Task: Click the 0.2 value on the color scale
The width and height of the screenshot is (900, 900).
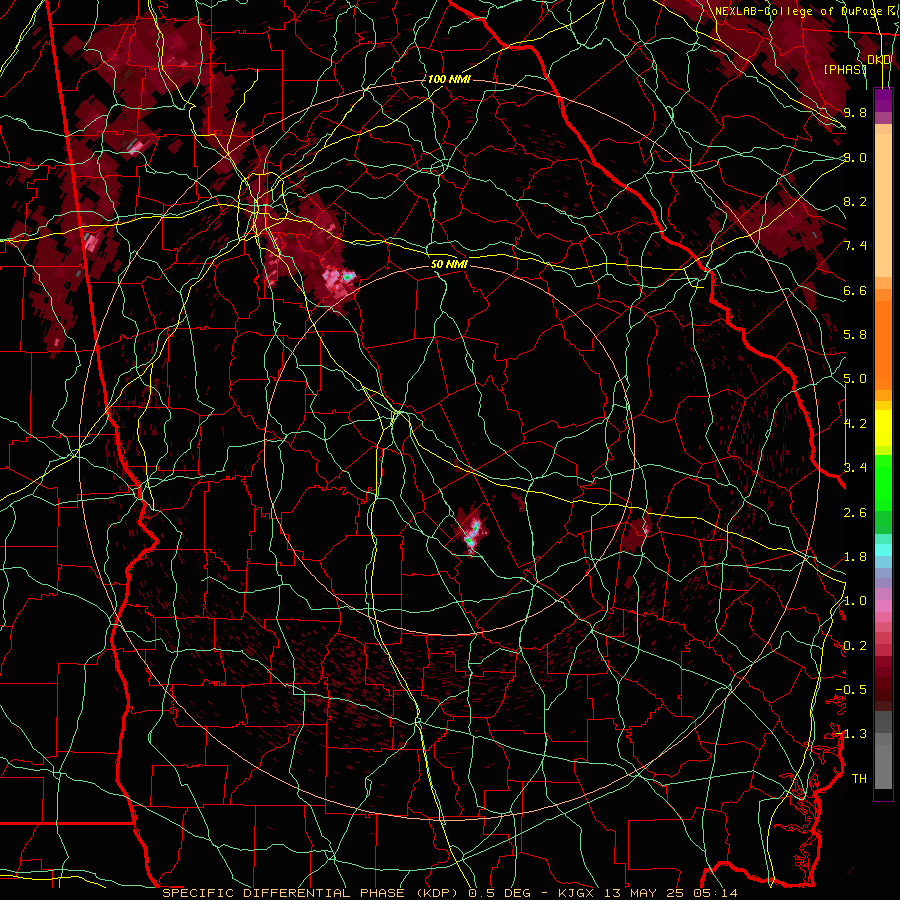Action: (855, 646)
